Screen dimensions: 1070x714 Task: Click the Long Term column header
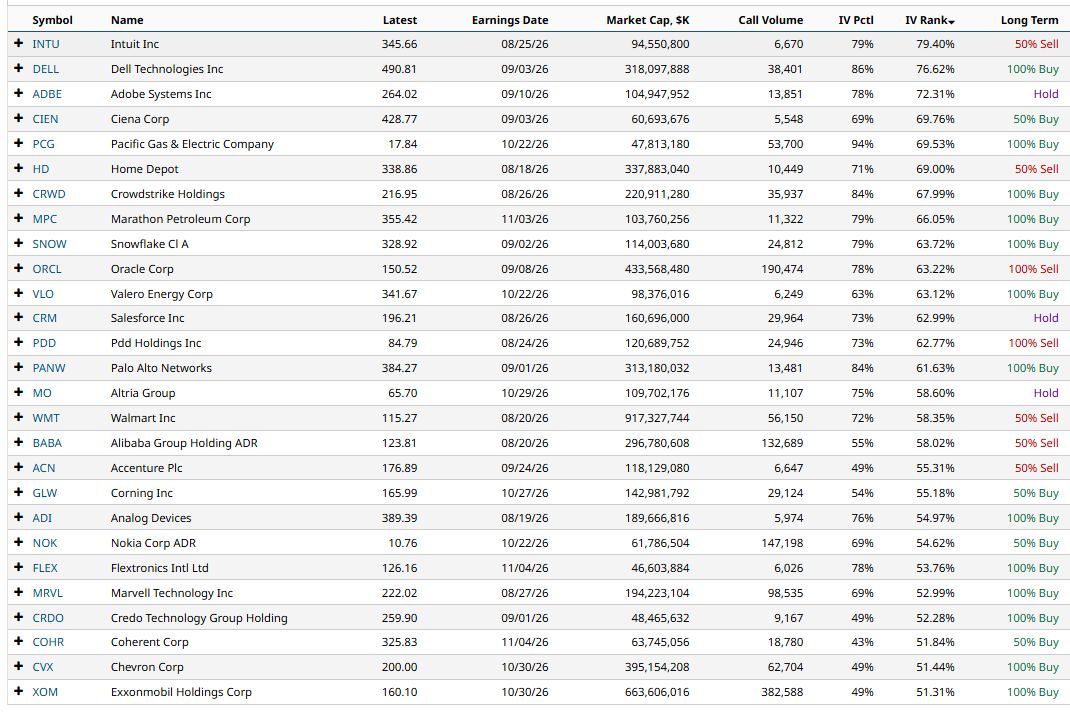coord(1029,20)
